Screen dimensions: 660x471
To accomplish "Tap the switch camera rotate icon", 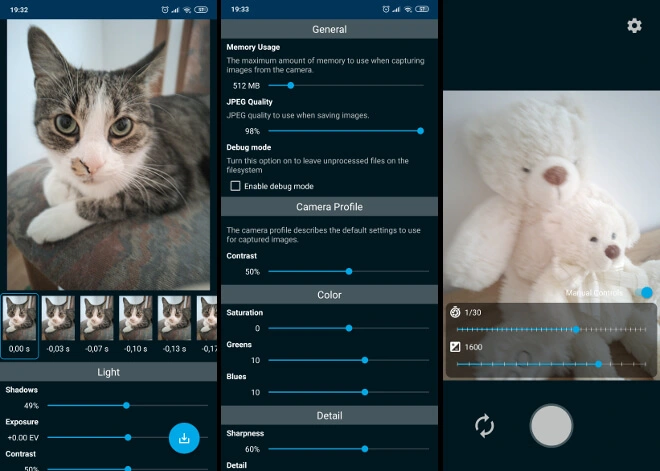I will pos(485,426).
